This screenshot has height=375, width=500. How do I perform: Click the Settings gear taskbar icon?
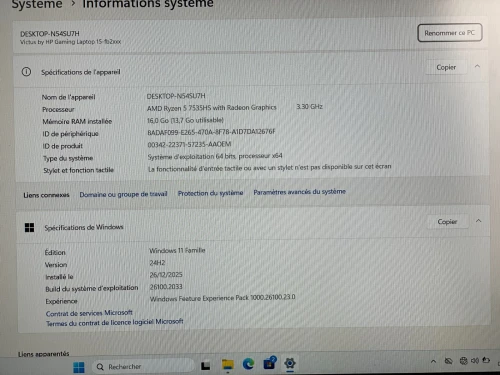[x=290, y=363]
